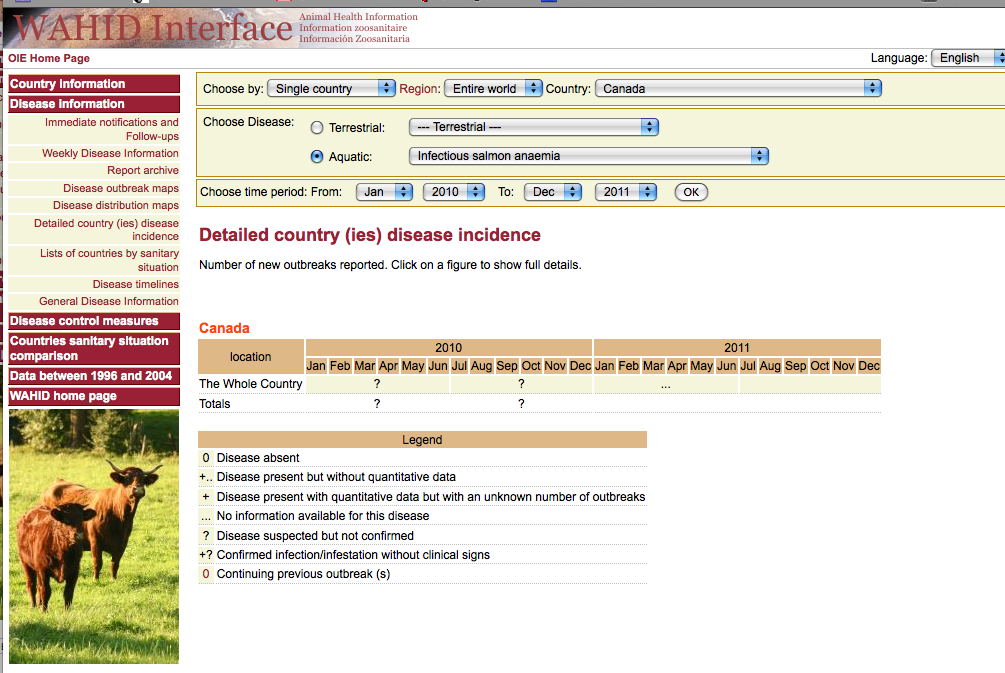
Task: Open Disease outbreak maps link
Action: [x=121, y=188]
